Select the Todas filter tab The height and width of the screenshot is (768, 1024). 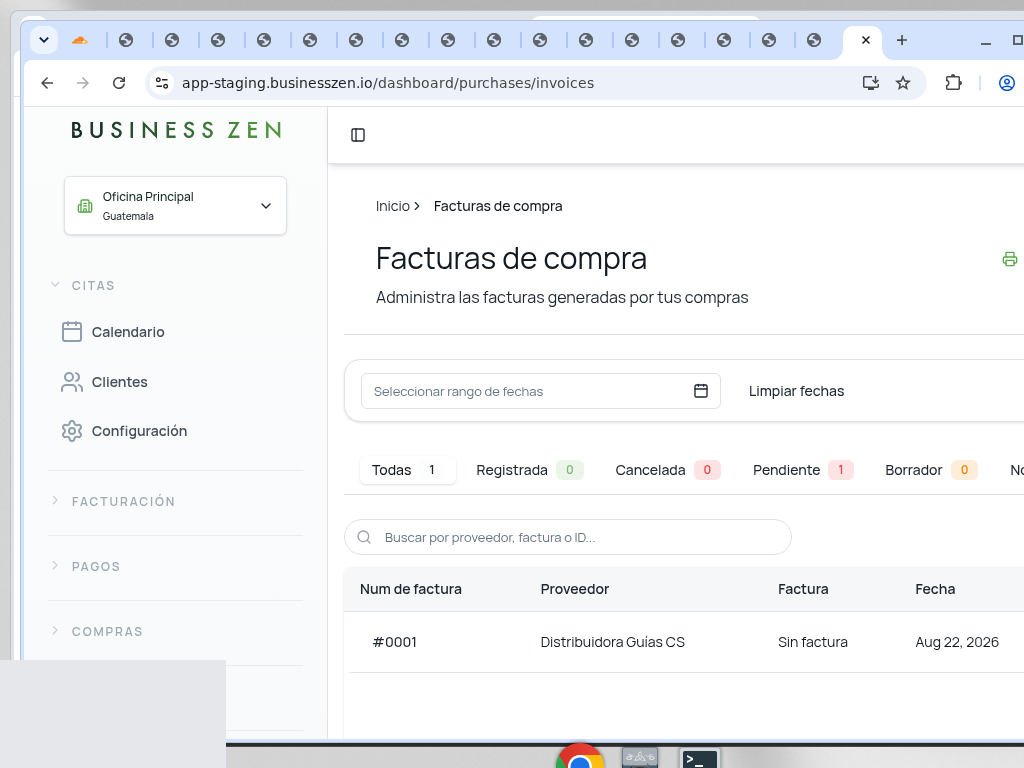coord(408,470)
